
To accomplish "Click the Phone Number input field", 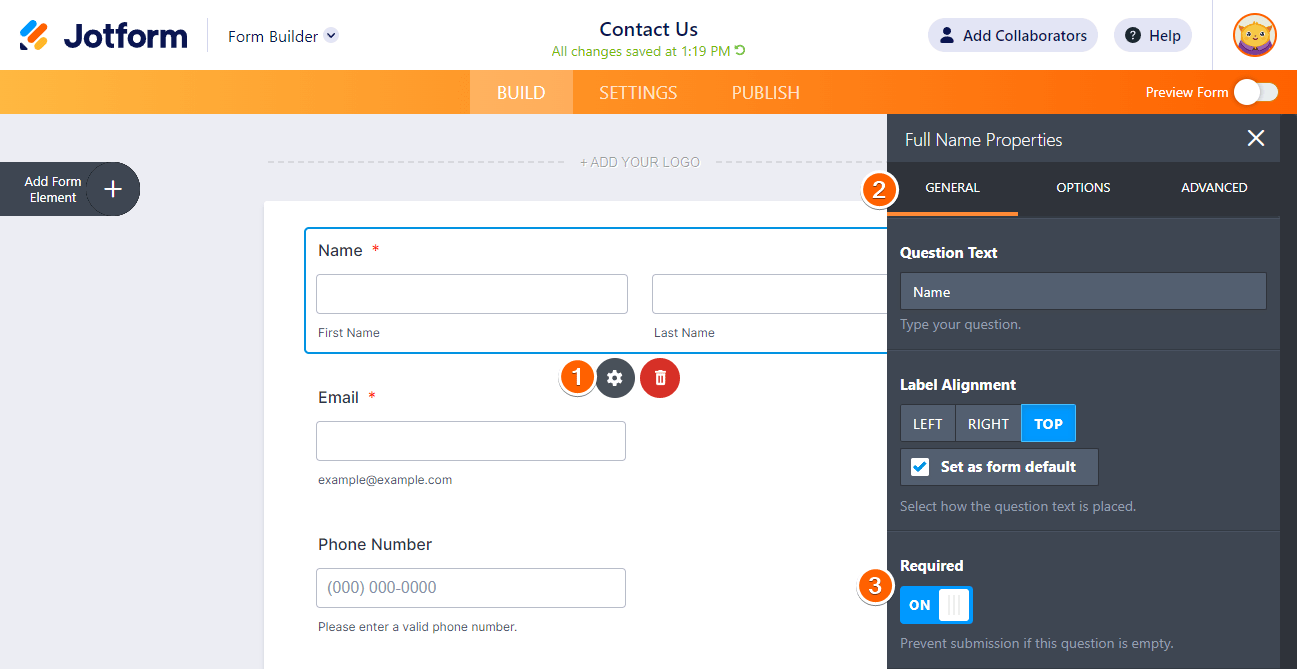I will [470, 588].
